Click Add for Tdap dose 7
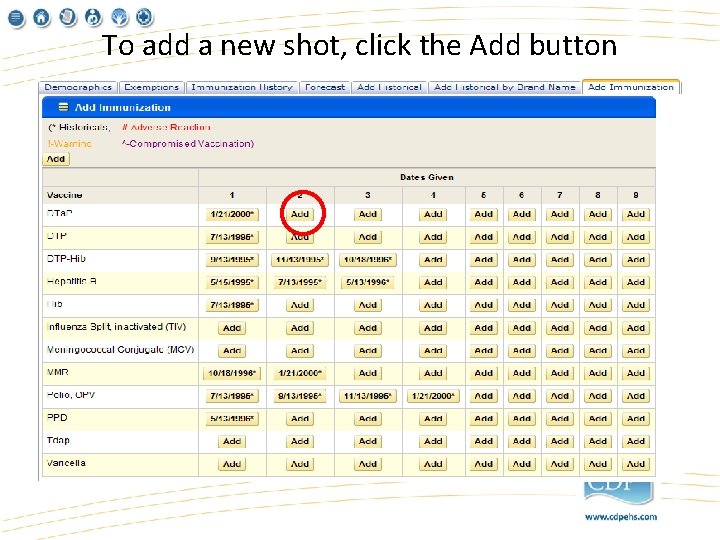720x540 pixels. click(560, 441)
